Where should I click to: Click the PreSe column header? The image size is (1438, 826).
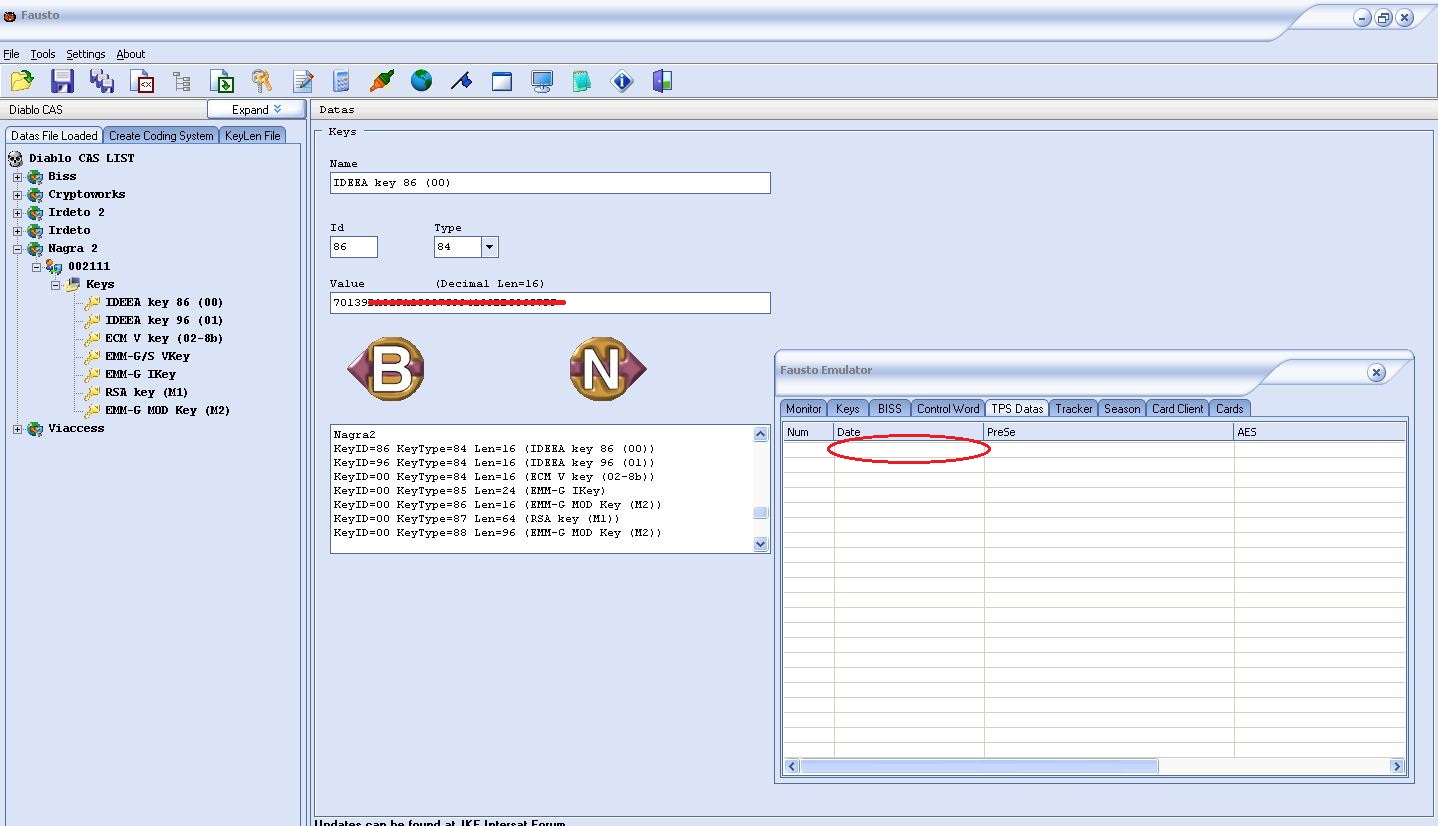pyautogui.click(x=1109, y=432)
